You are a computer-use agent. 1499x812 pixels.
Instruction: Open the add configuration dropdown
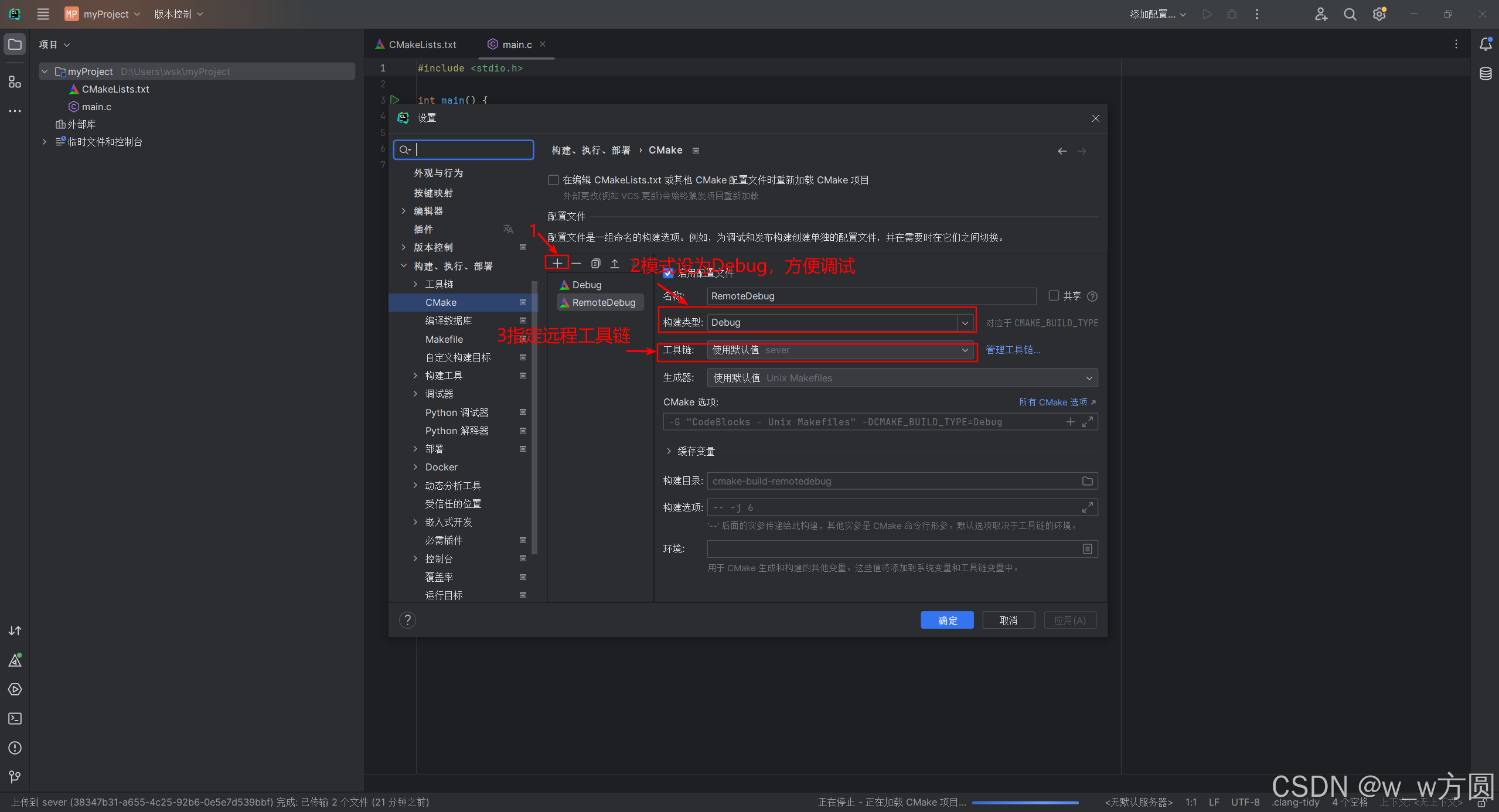click(1158, 14)
